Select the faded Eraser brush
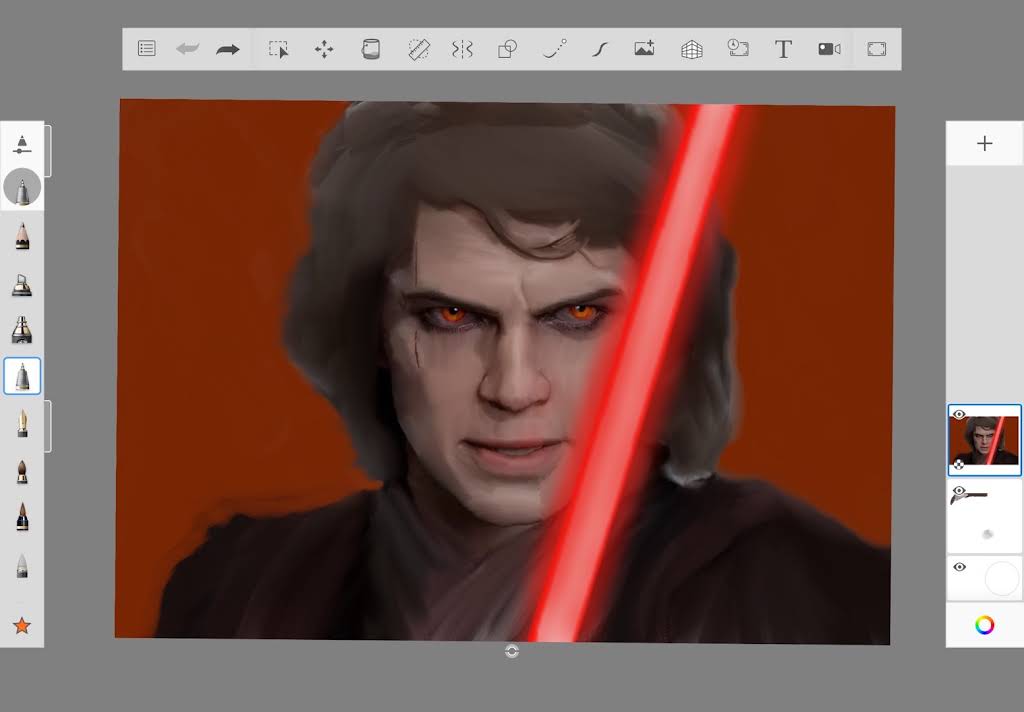 [22, 566]
